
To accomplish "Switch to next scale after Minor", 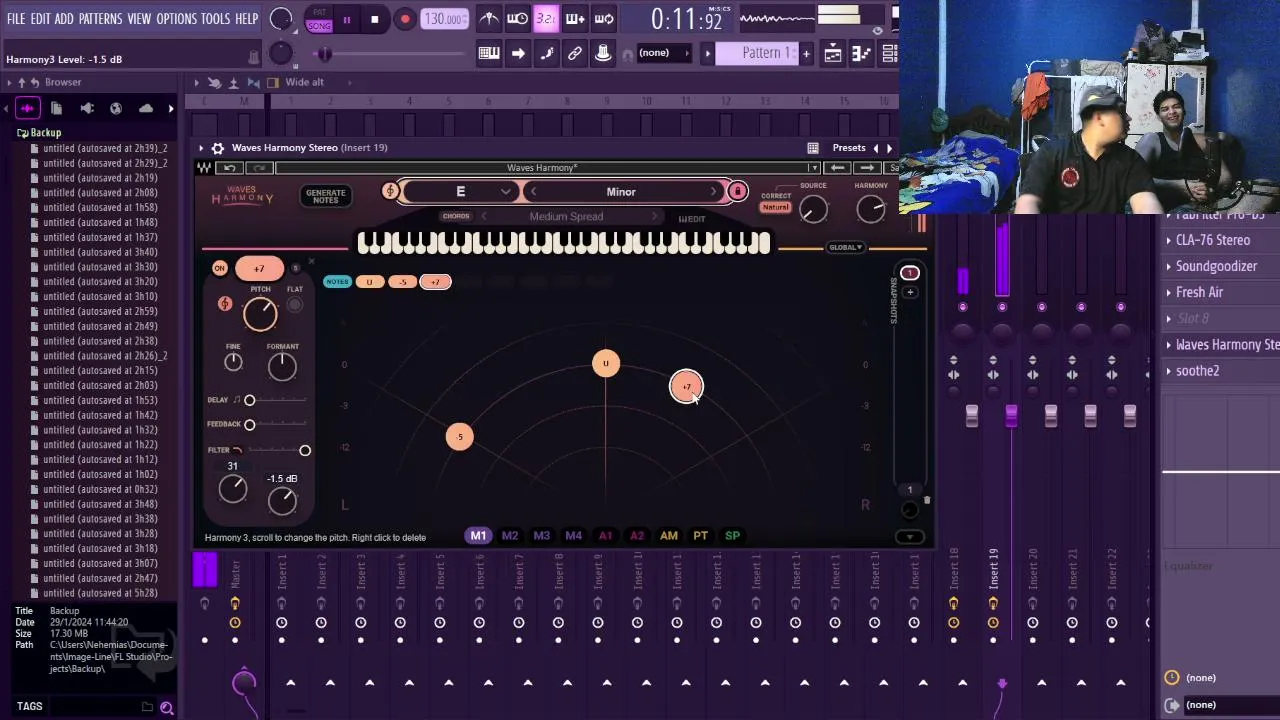I will click(714, 192).
